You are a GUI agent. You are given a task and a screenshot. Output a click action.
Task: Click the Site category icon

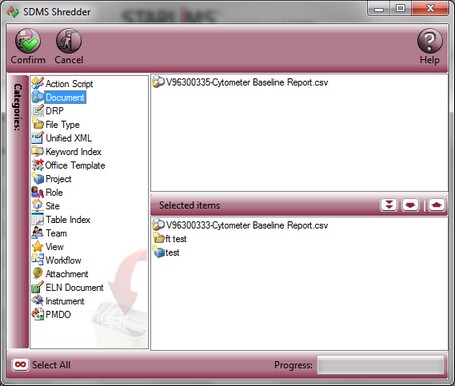click(x=38, y=206)
